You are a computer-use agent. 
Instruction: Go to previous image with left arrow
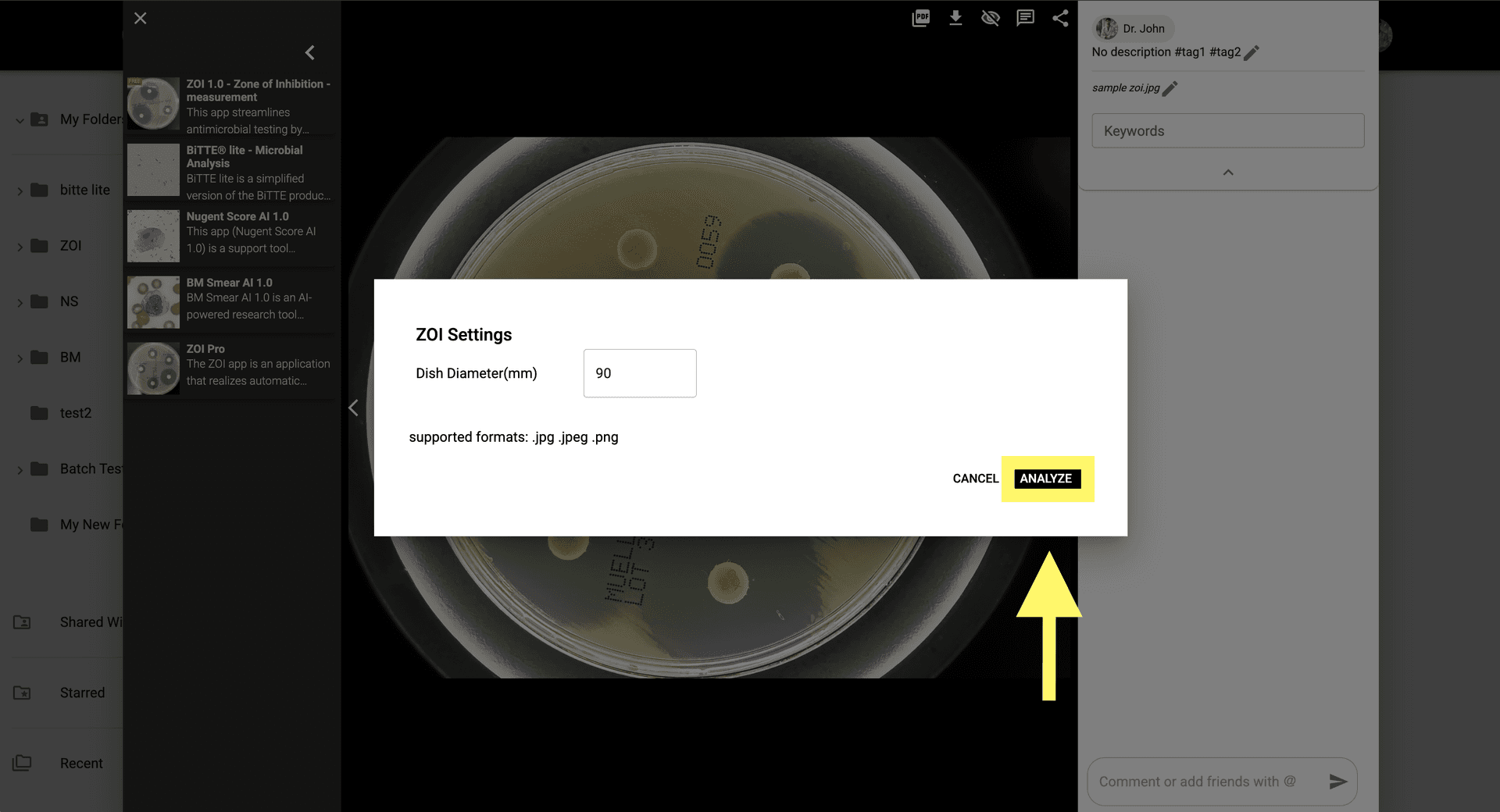point(354,408)
